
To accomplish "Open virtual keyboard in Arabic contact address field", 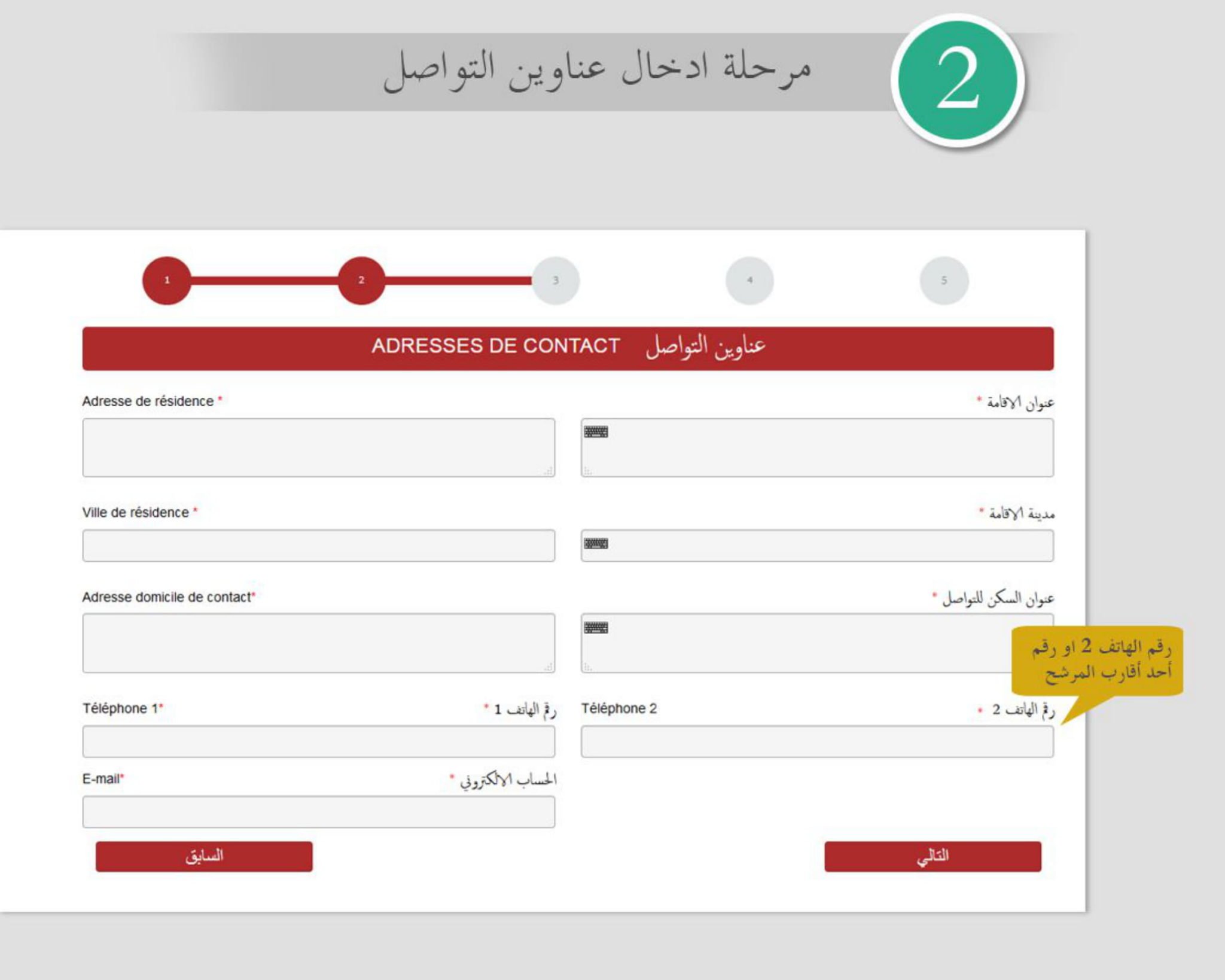I will (x=596, y=628).
